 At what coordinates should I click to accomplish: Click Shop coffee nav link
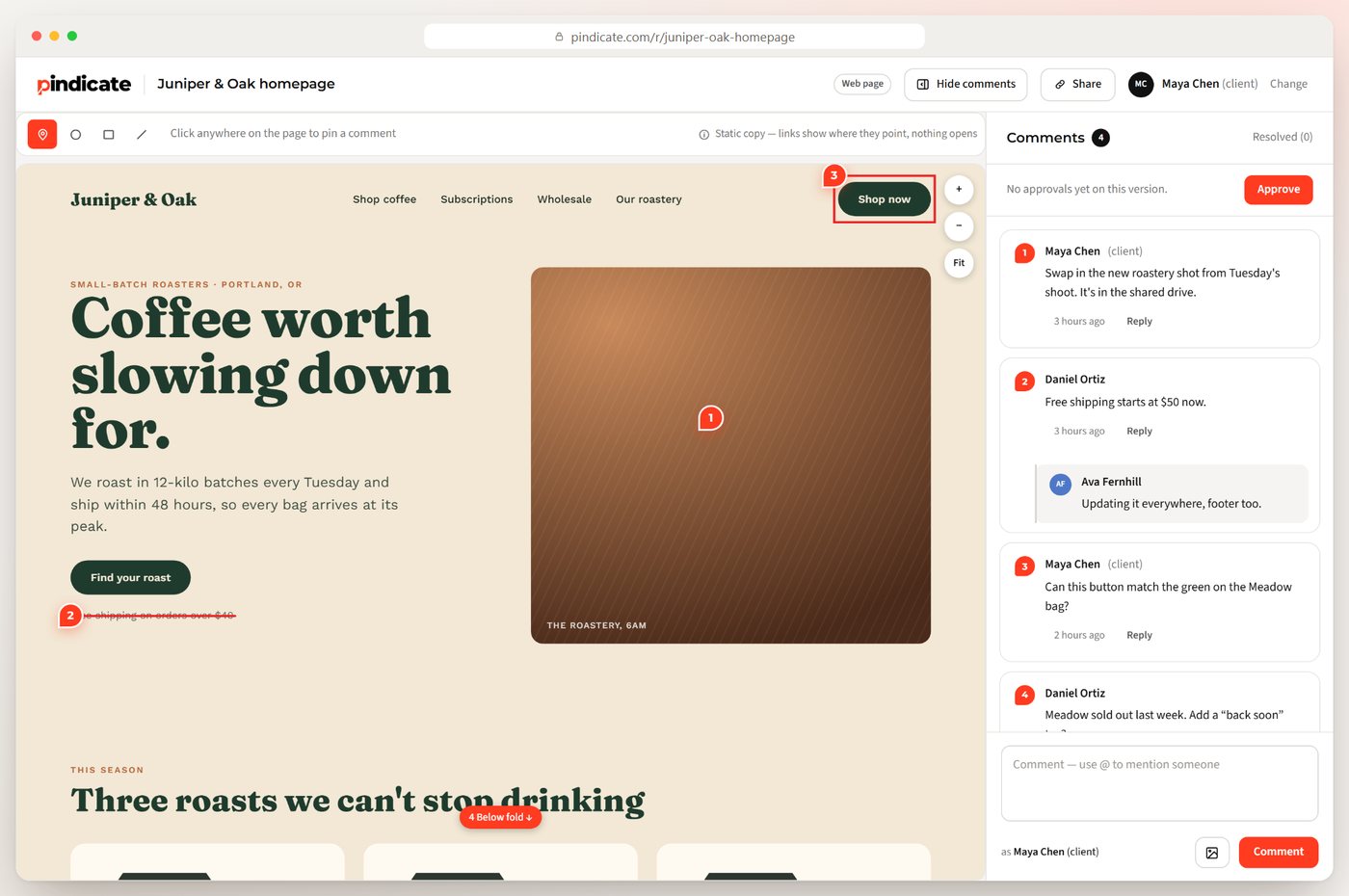(x=384, y=200)
